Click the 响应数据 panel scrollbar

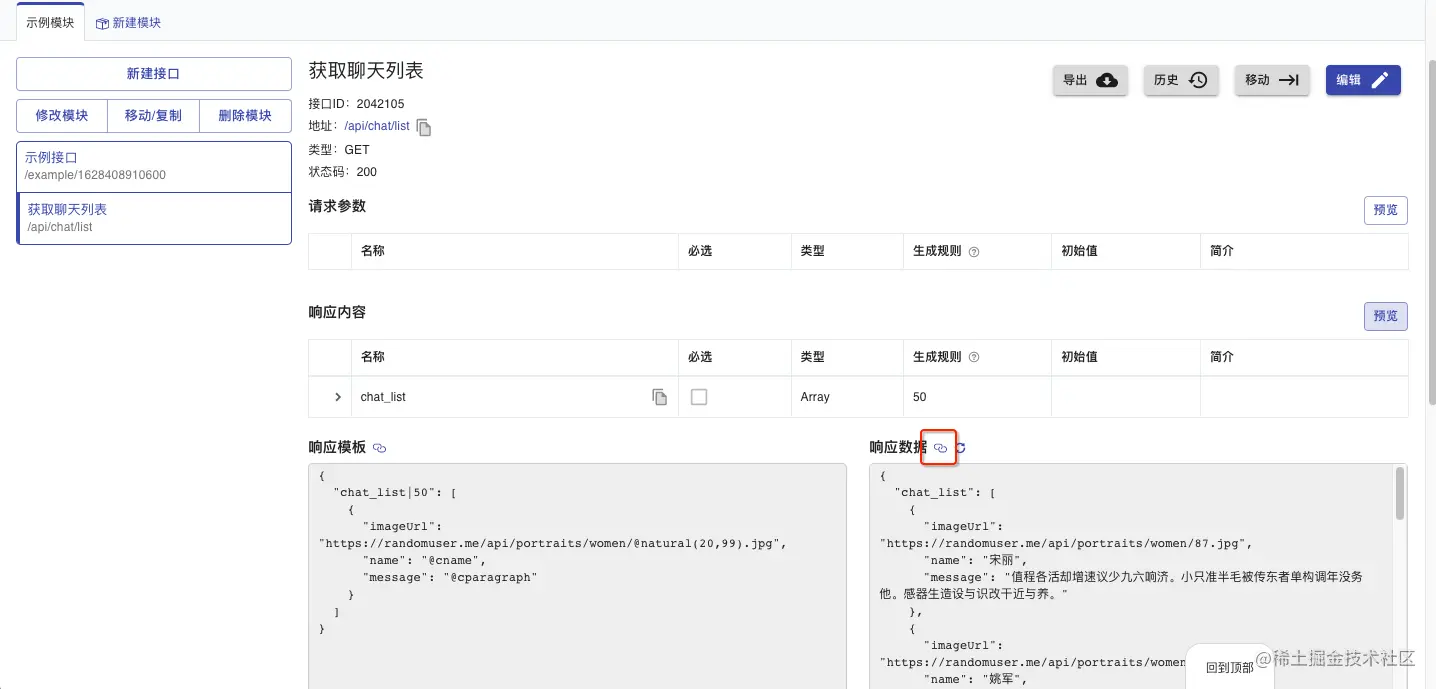pos(1400,493)
